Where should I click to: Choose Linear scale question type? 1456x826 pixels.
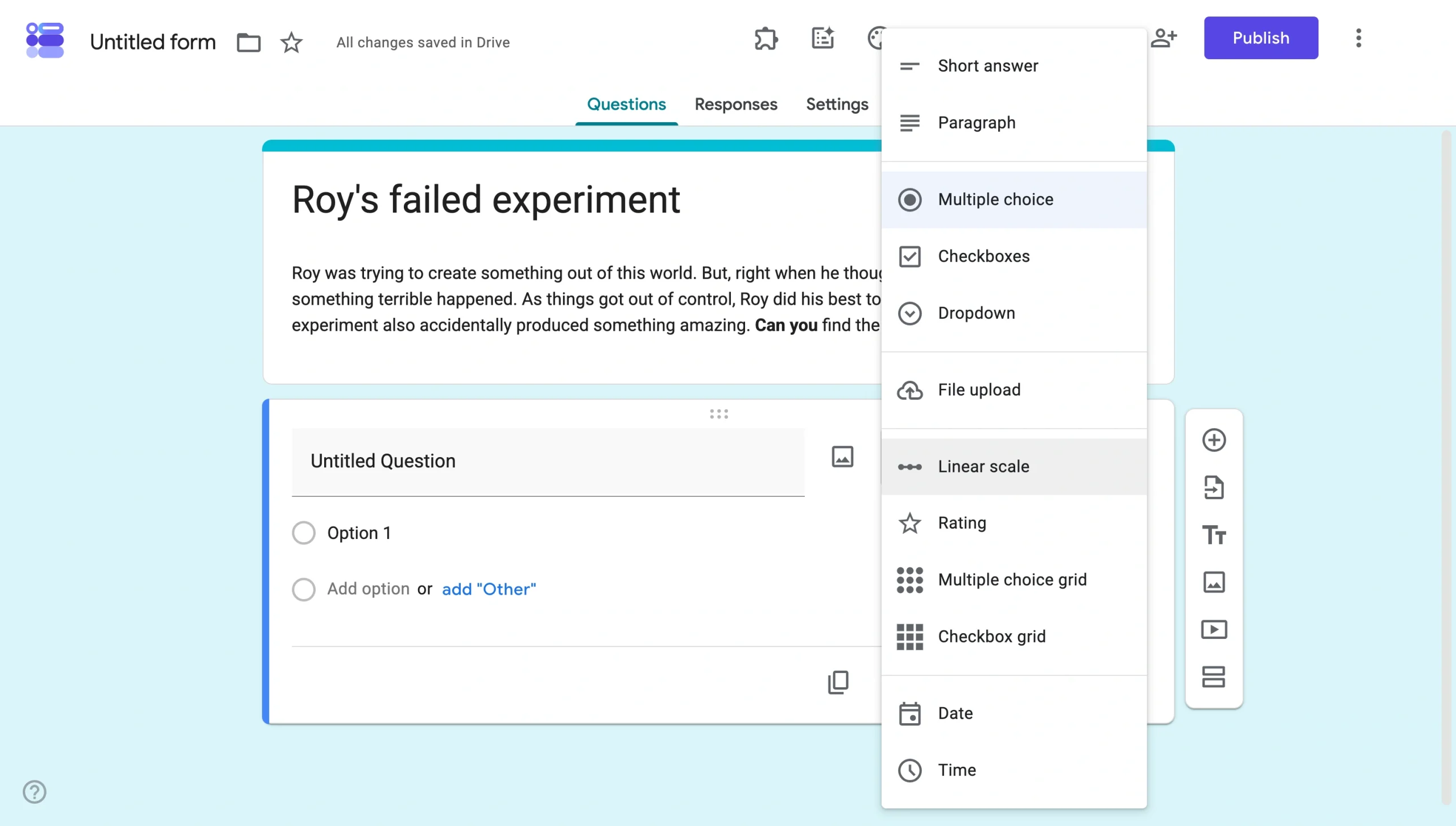1014,467
